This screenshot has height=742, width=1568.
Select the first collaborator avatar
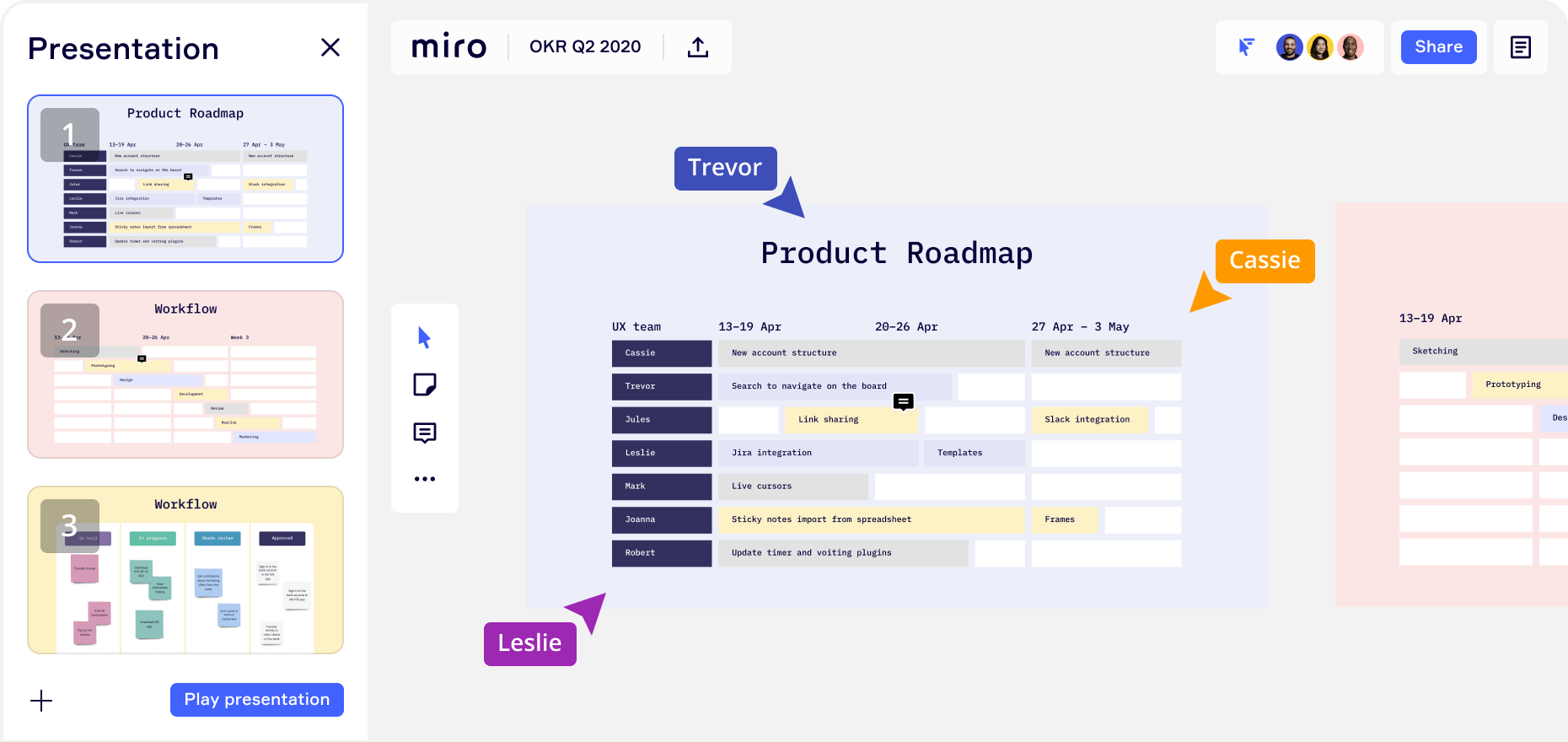tap(1289, 47)
